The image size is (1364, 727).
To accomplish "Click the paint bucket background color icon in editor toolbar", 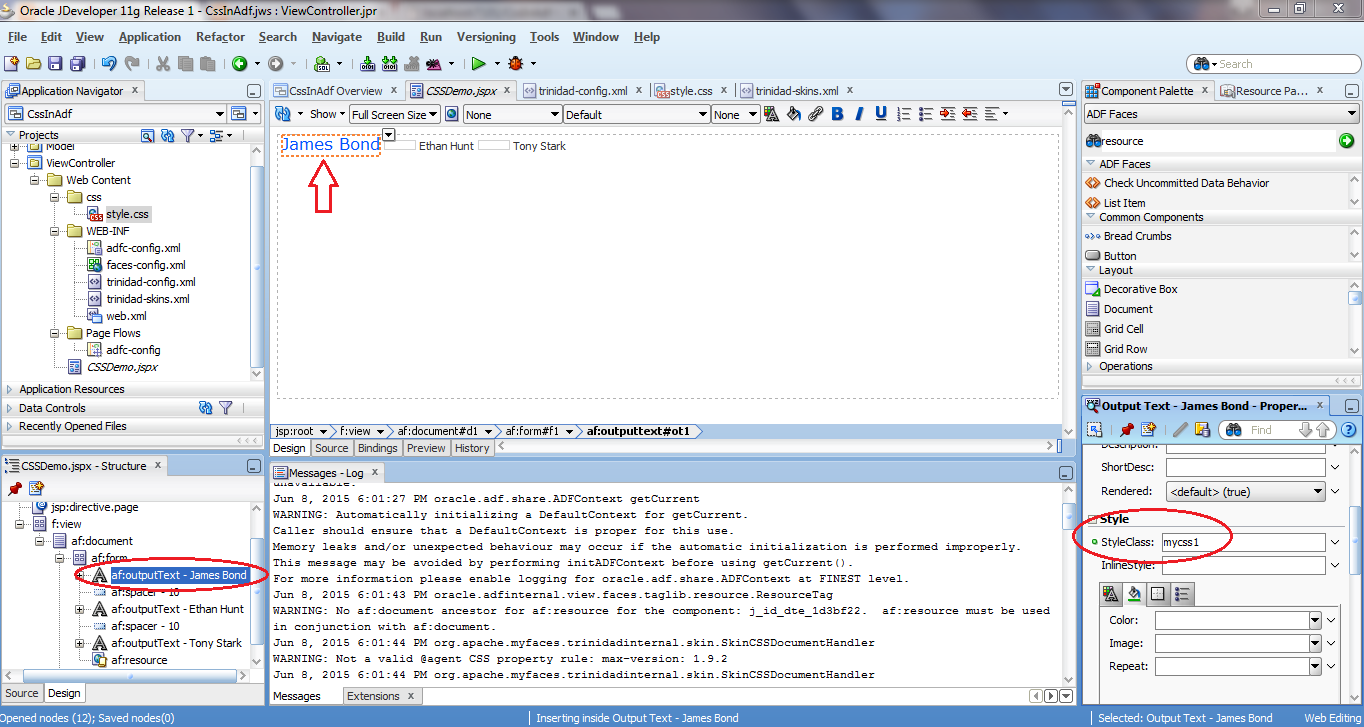I will [793, 114].
